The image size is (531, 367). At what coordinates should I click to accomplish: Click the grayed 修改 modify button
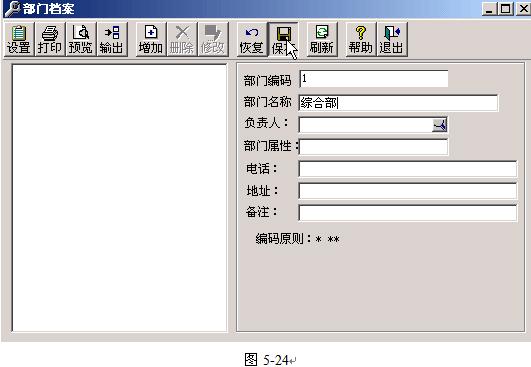(213, 39)
